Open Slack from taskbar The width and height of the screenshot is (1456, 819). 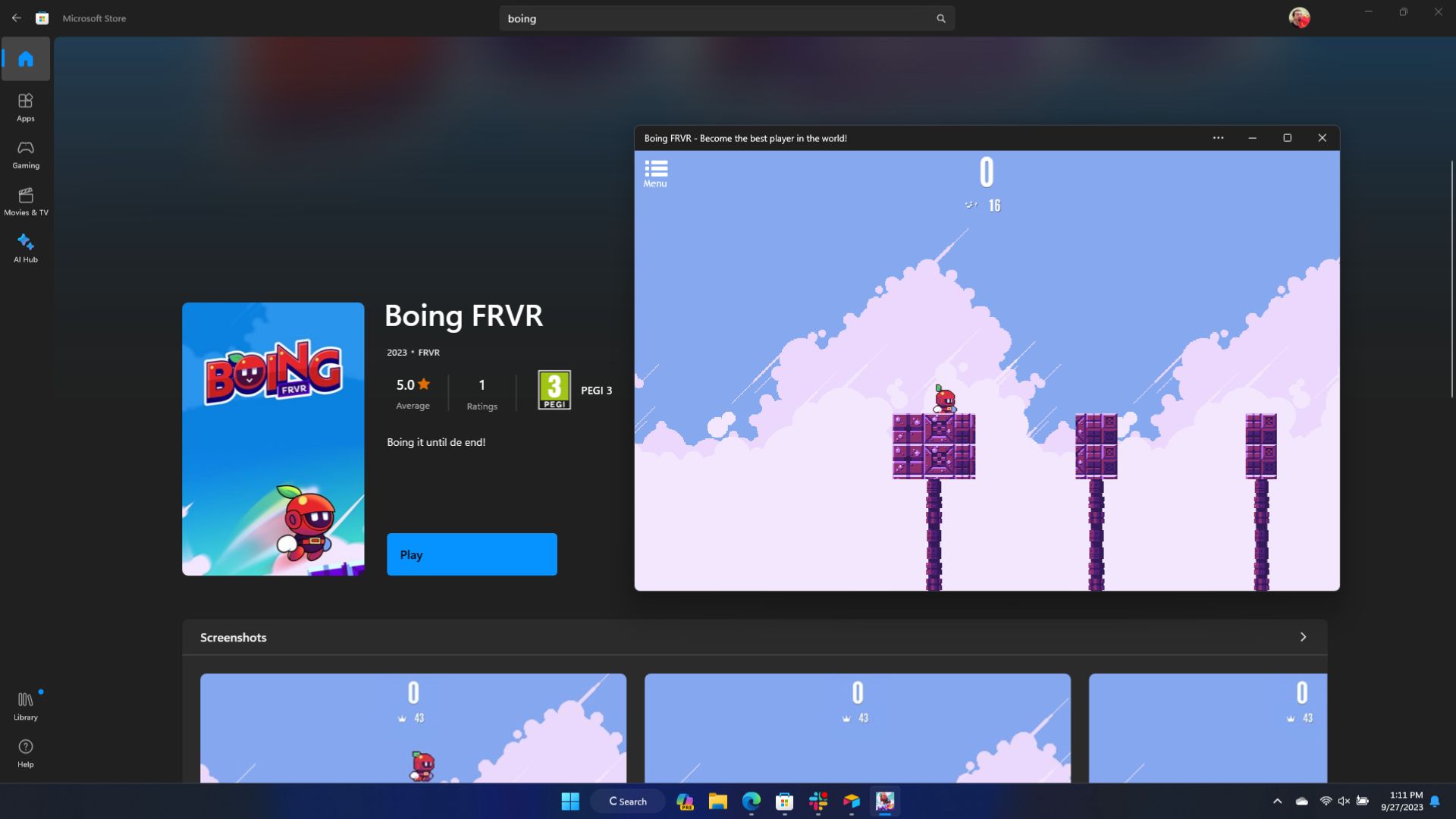pos(818,802)
